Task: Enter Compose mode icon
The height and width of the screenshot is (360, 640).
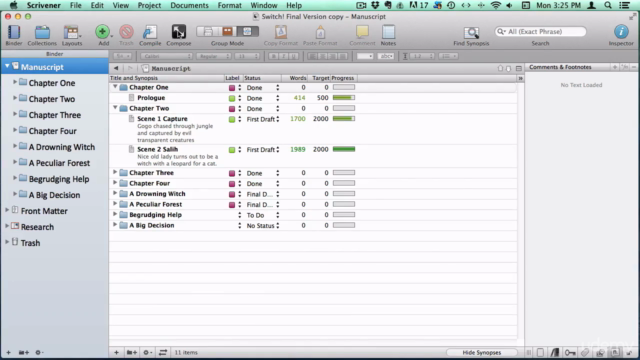Action: point(178,32)
